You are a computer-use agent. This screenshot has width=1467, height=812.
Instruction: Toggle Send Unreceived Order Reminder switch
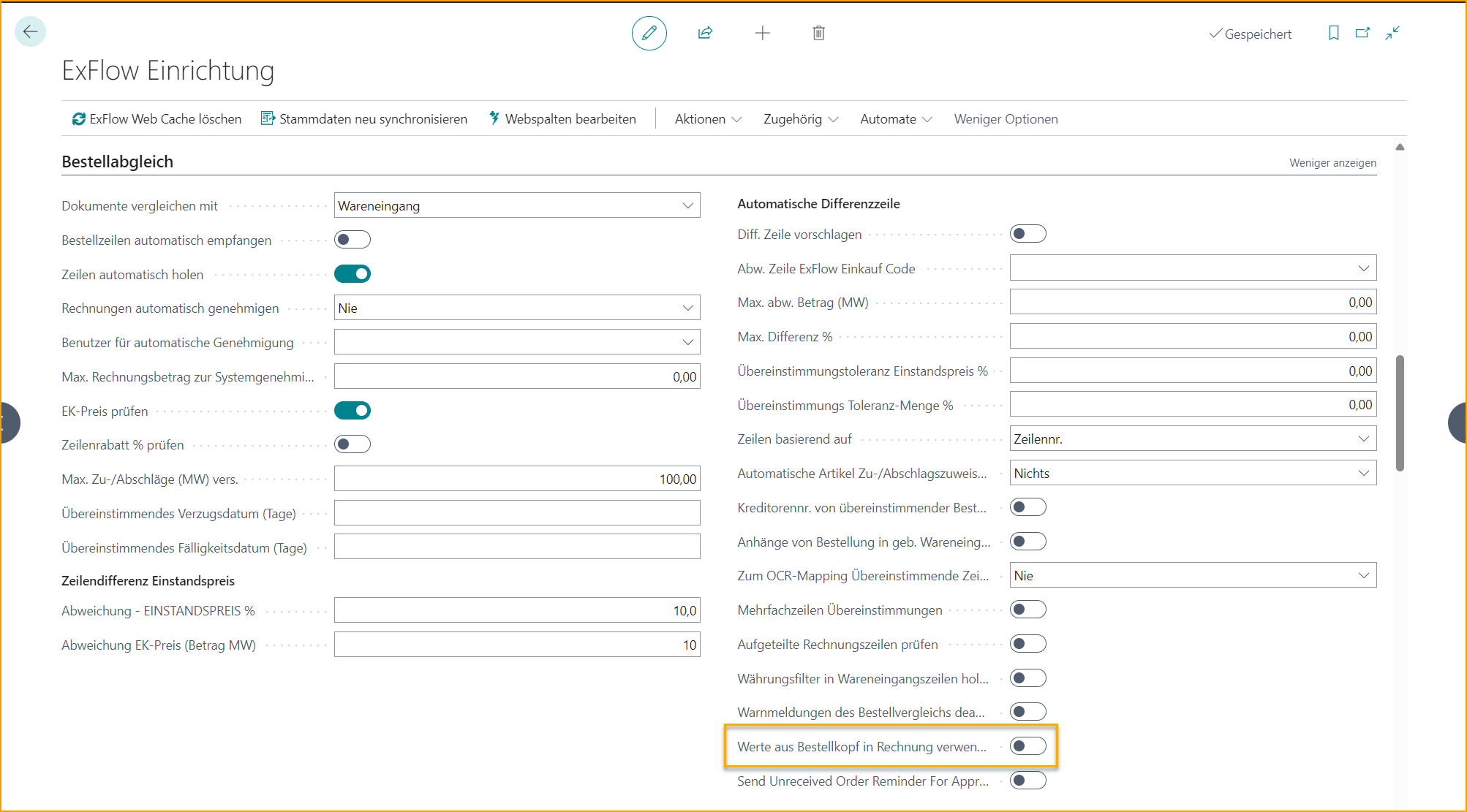pyautogui.click(x=1028, y=781)
